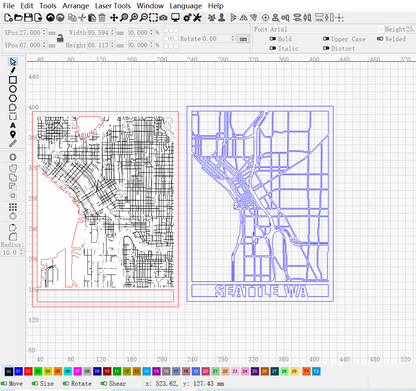Pick the orange T1 tool layer swatch
416x391 pixels.
coord(306,371)
